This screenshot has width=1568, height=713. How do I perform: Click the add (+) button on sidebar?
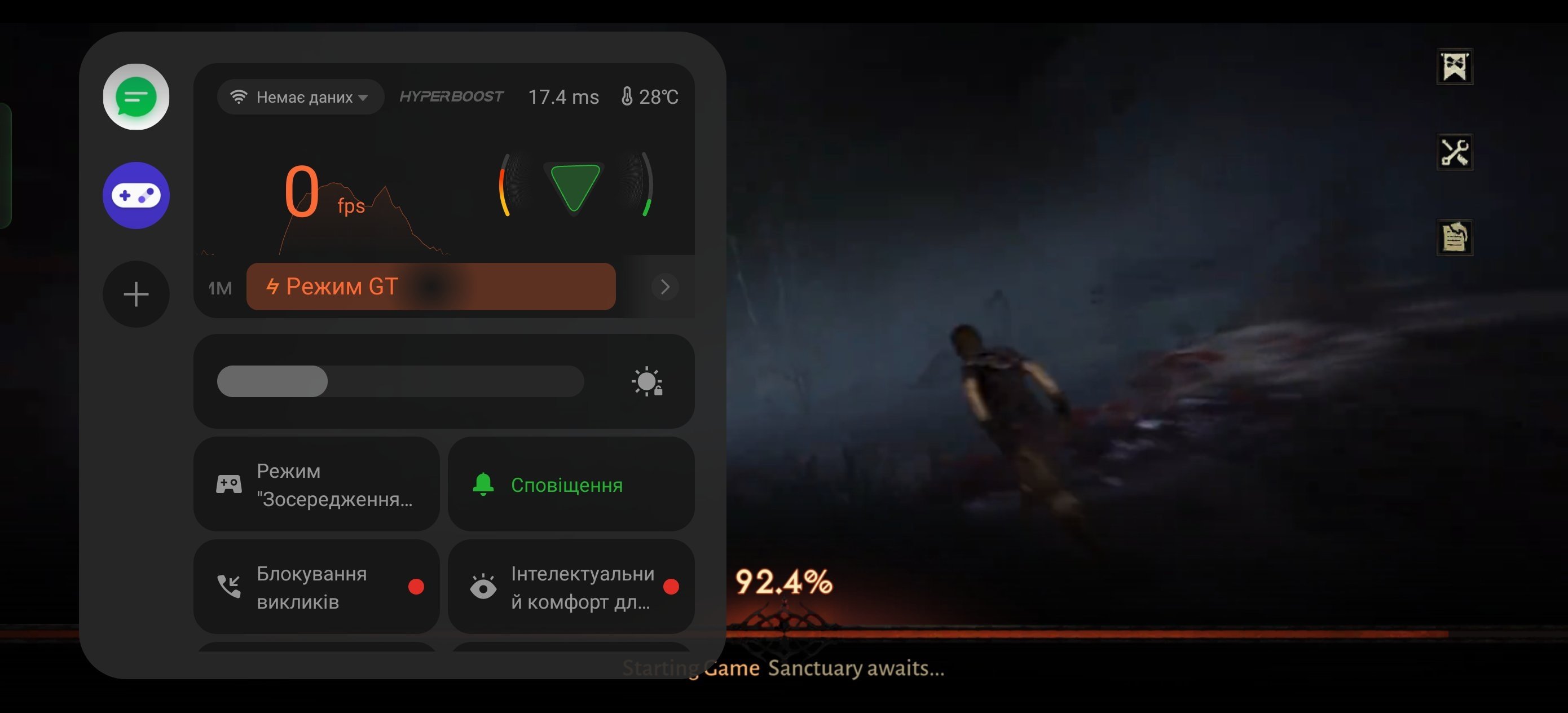point(135,294)
